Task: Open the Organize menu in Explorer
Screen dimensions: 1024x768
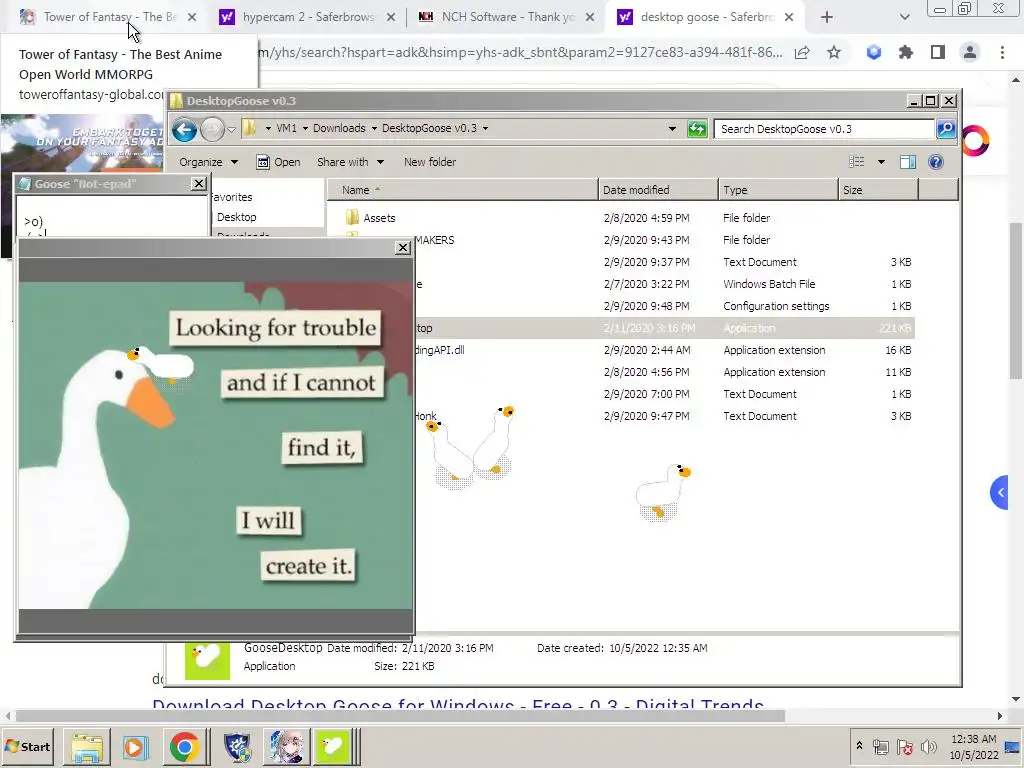Action: pos(208,162)
